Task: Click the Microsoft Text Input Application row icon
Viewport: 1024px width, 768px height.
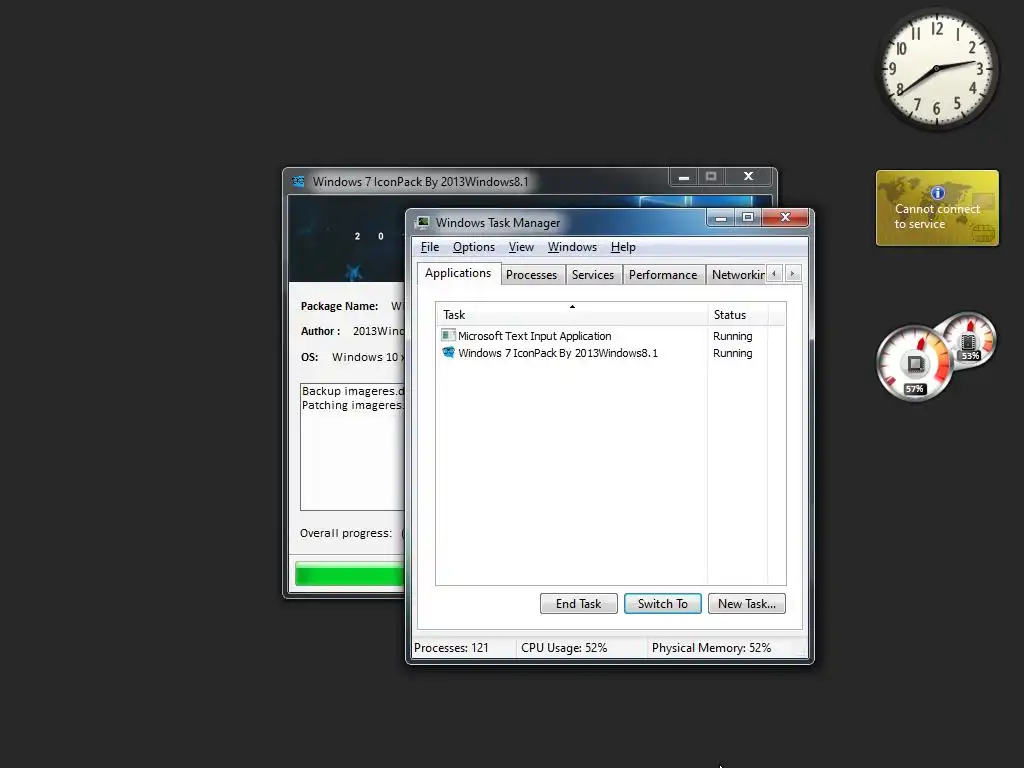Action: (x=448, y=336)
